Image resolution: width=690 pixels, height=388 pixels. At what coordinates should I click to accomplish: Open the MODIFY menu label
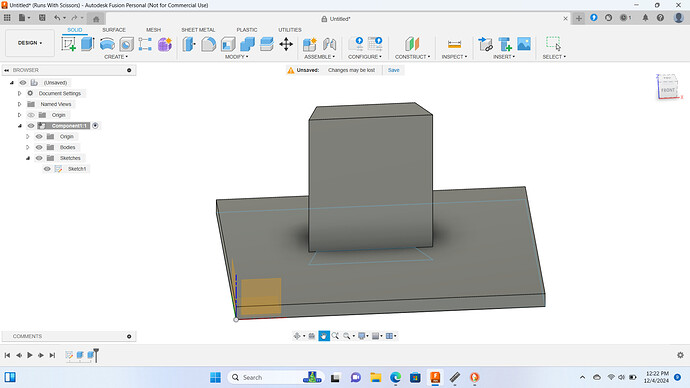[236, 57]
